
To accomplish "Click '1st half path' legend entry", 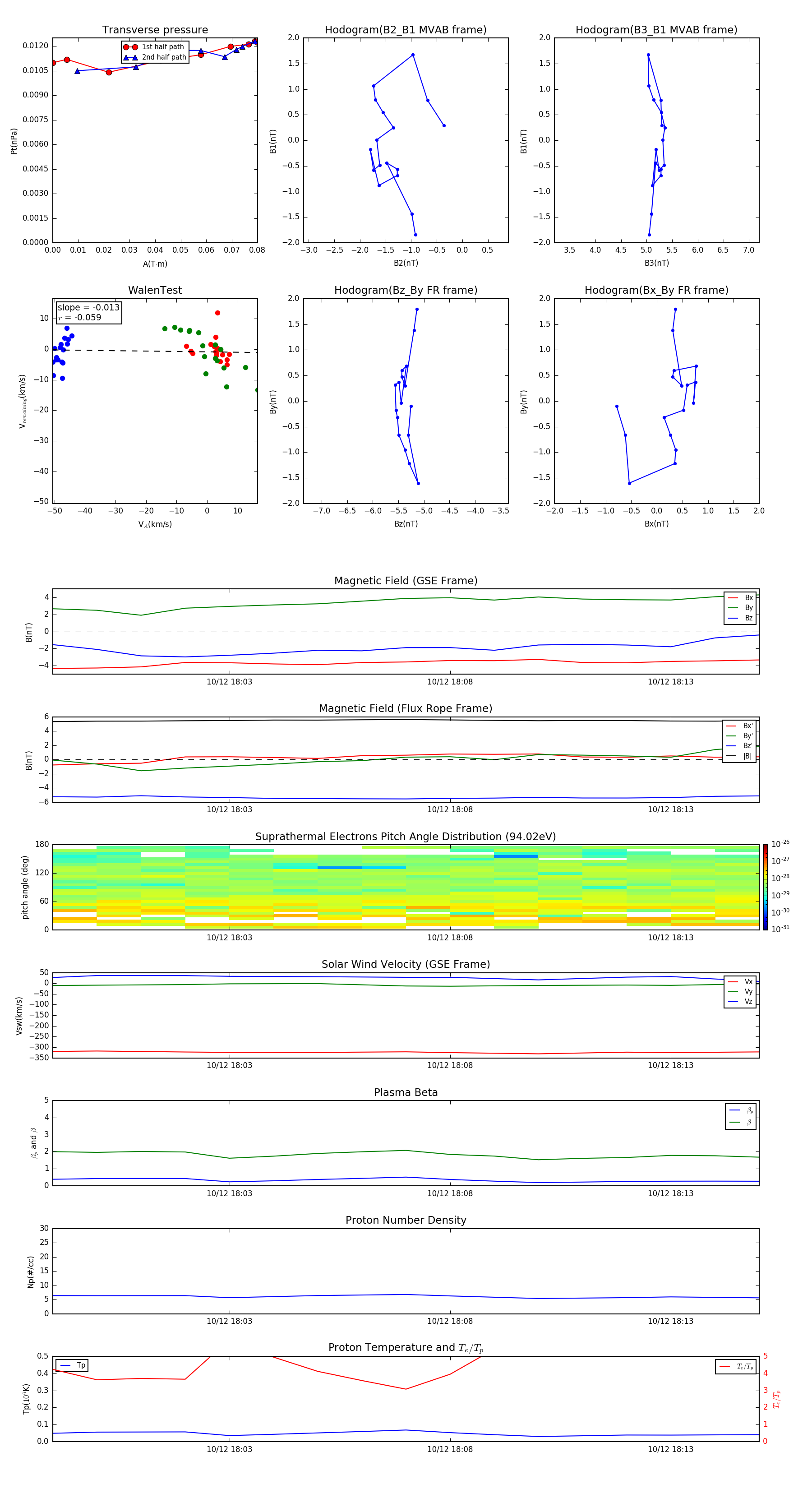I will pyautogui.click(x=154, y=47).
